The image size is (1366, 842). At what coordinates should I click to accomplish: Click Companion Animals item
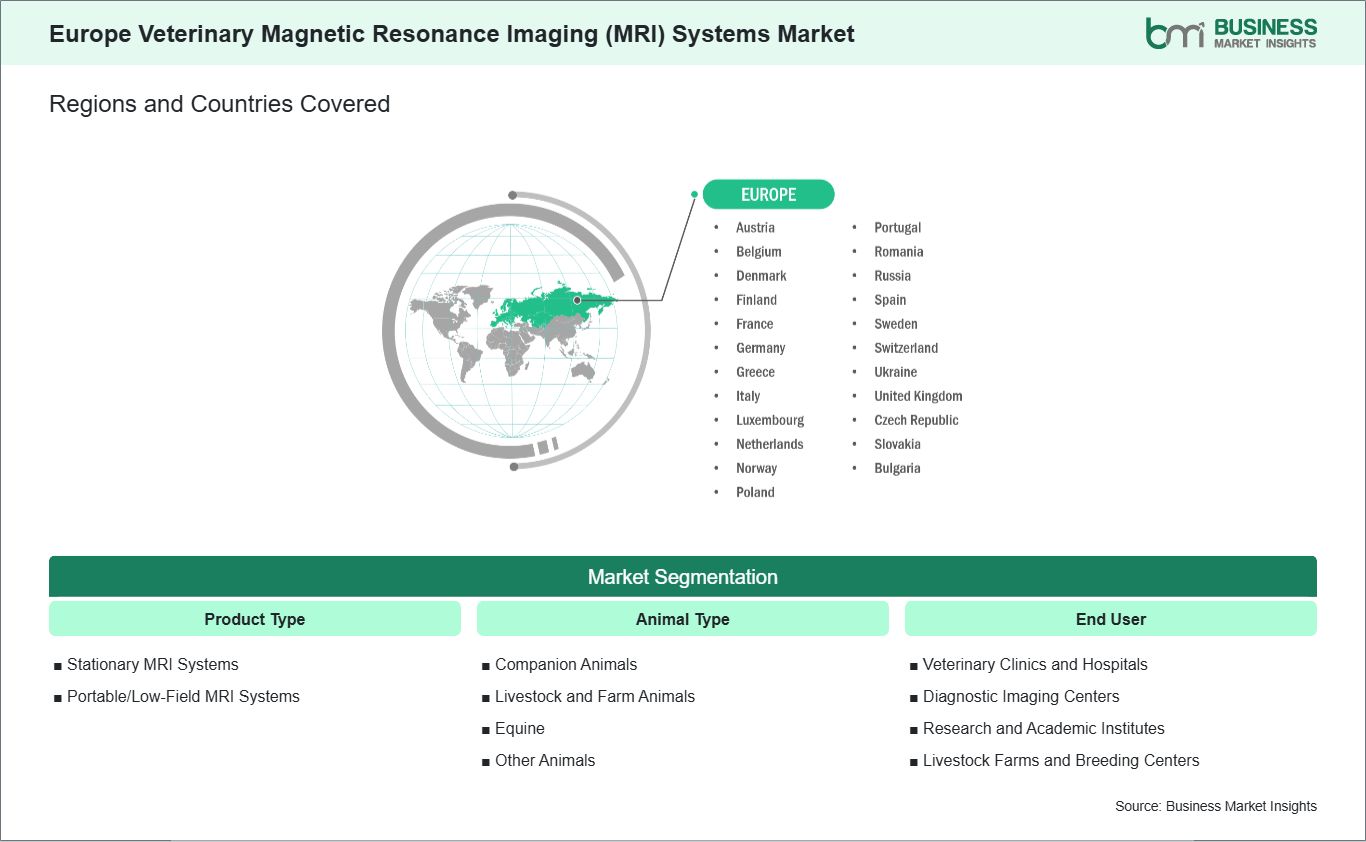566,664
